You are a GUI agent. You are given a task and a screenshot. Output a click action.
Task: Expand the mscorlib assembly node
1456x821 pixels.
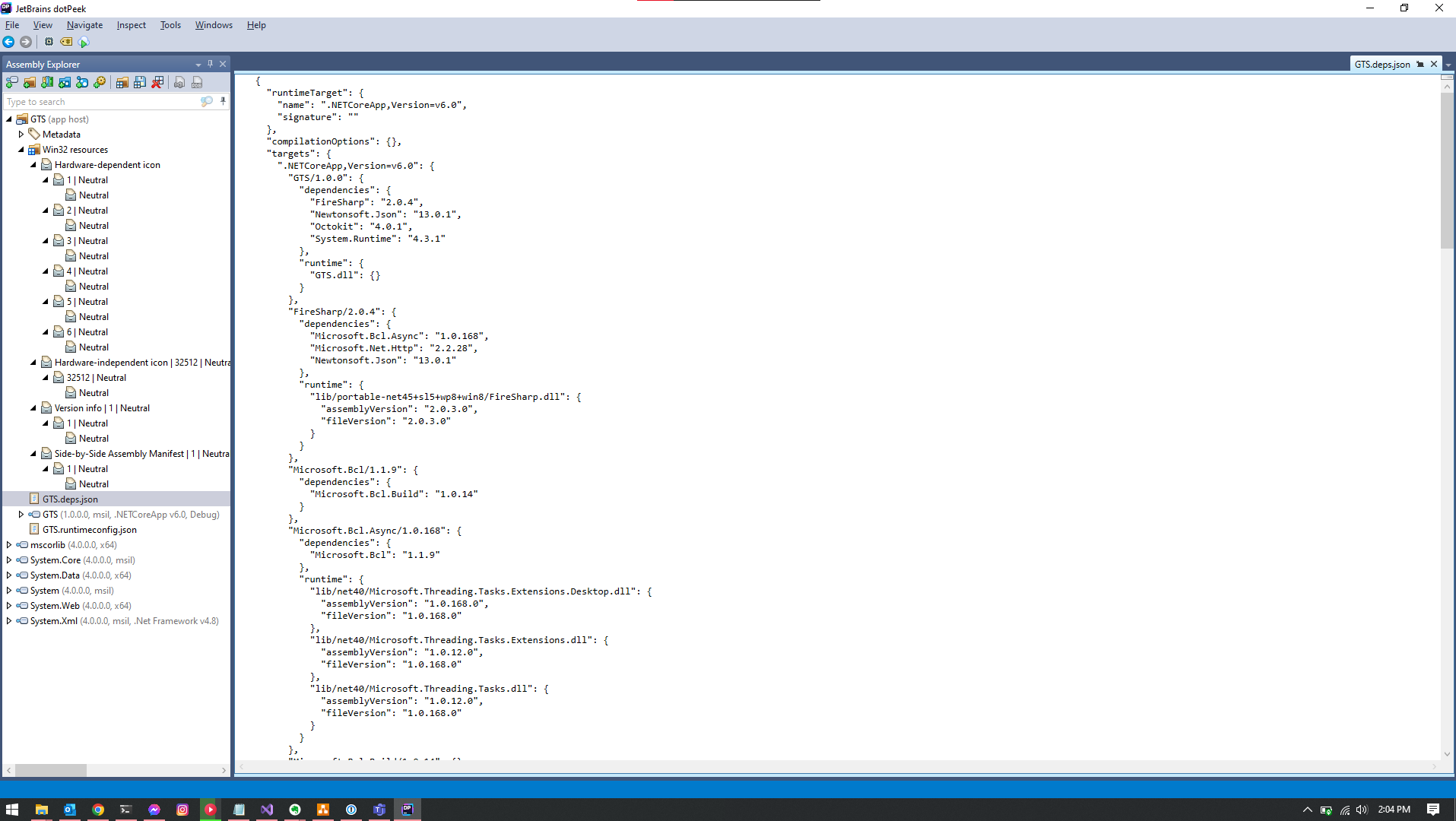9,545
